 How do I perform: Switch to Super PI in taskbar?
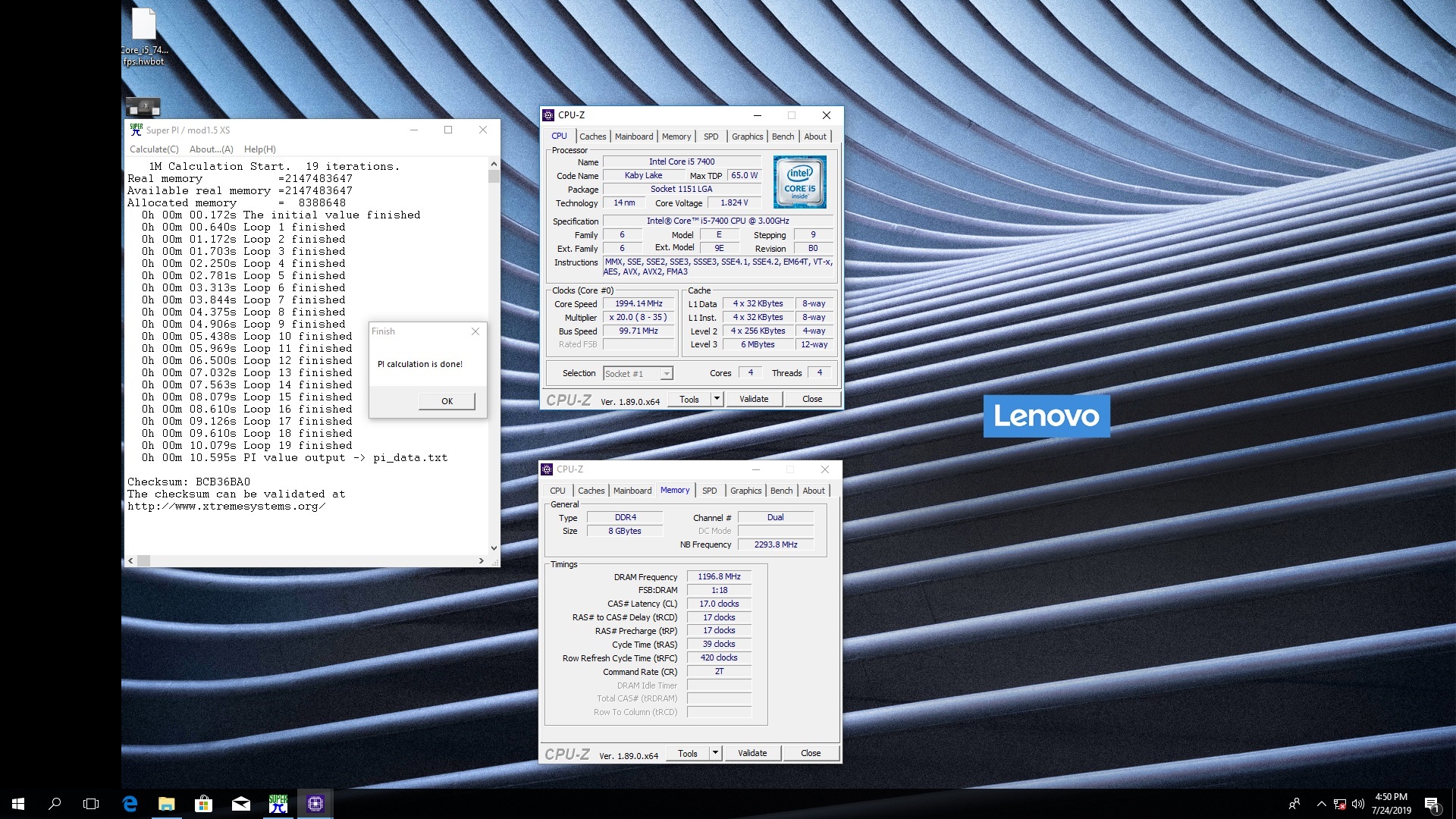(278, 804)
